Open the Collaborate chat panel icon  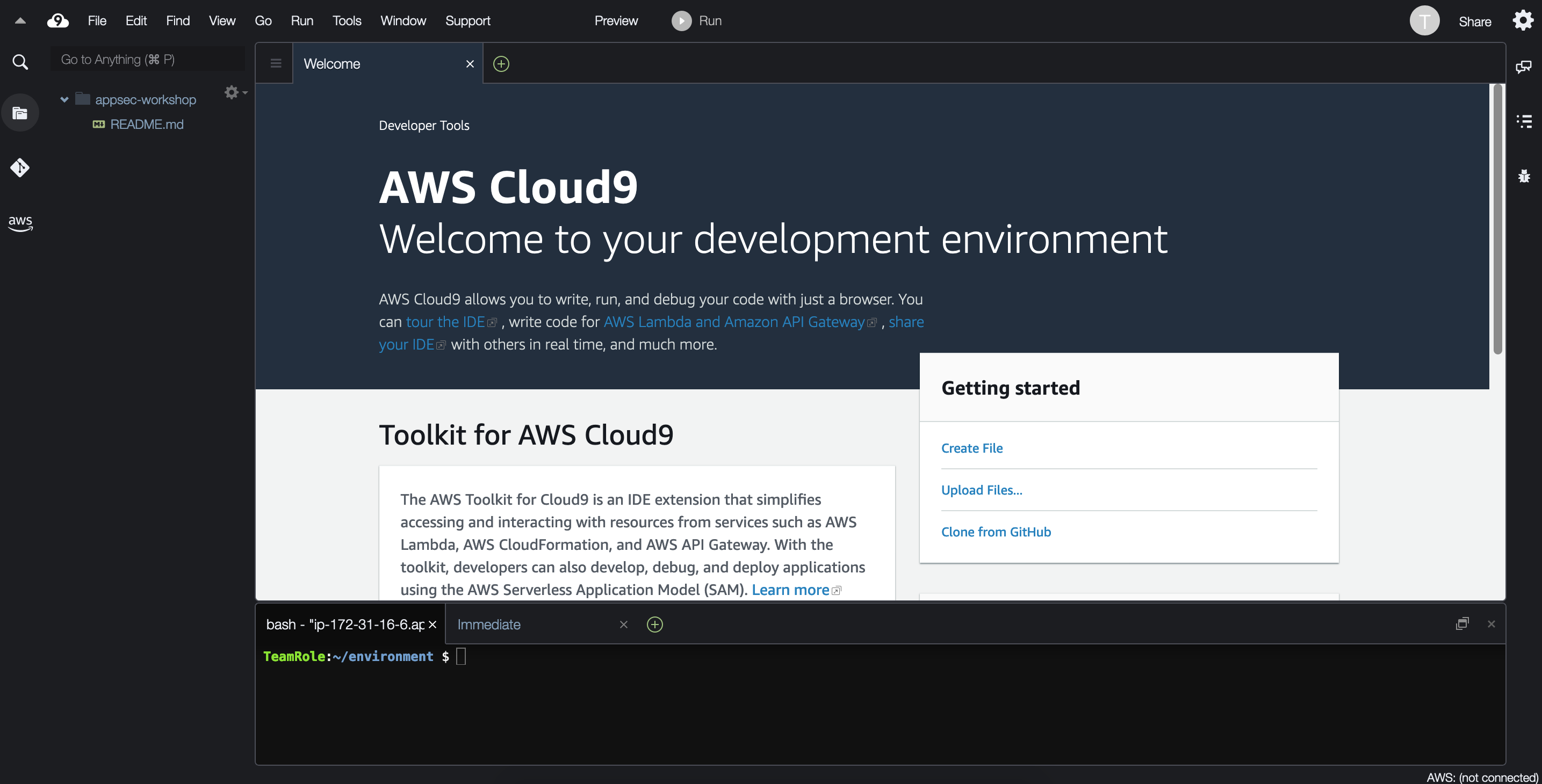[1523, 67]
